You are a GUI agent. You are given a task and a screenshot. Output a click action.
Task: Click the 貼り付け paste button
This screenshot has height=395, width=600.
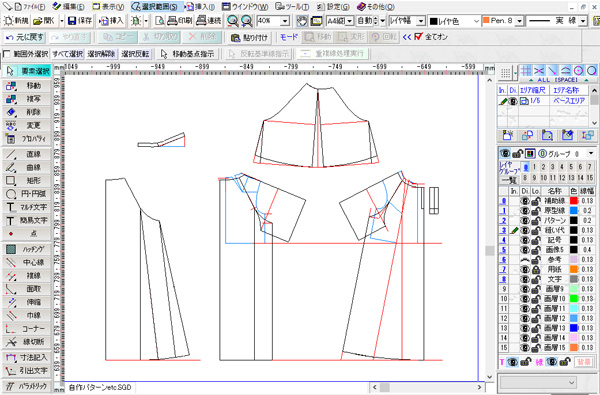[x=250, y=38]
